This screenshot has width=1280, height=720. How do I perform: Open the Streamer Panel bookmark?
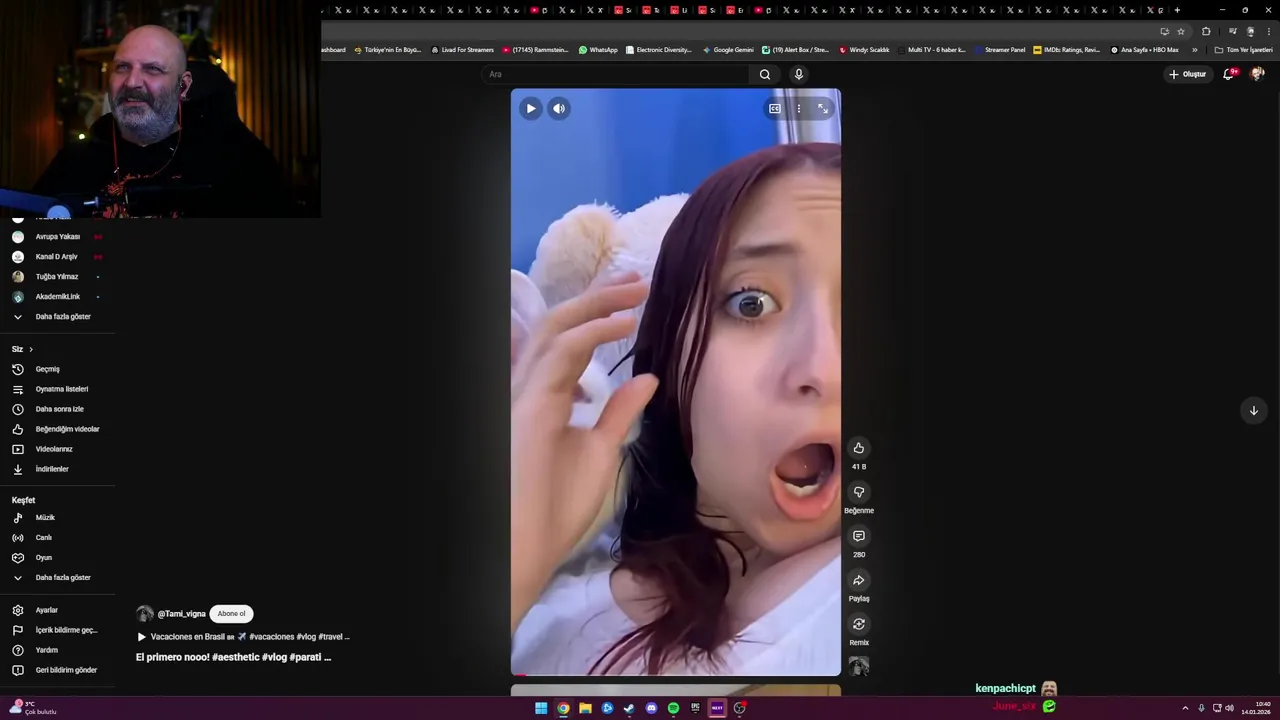(x=1000, y=50)
